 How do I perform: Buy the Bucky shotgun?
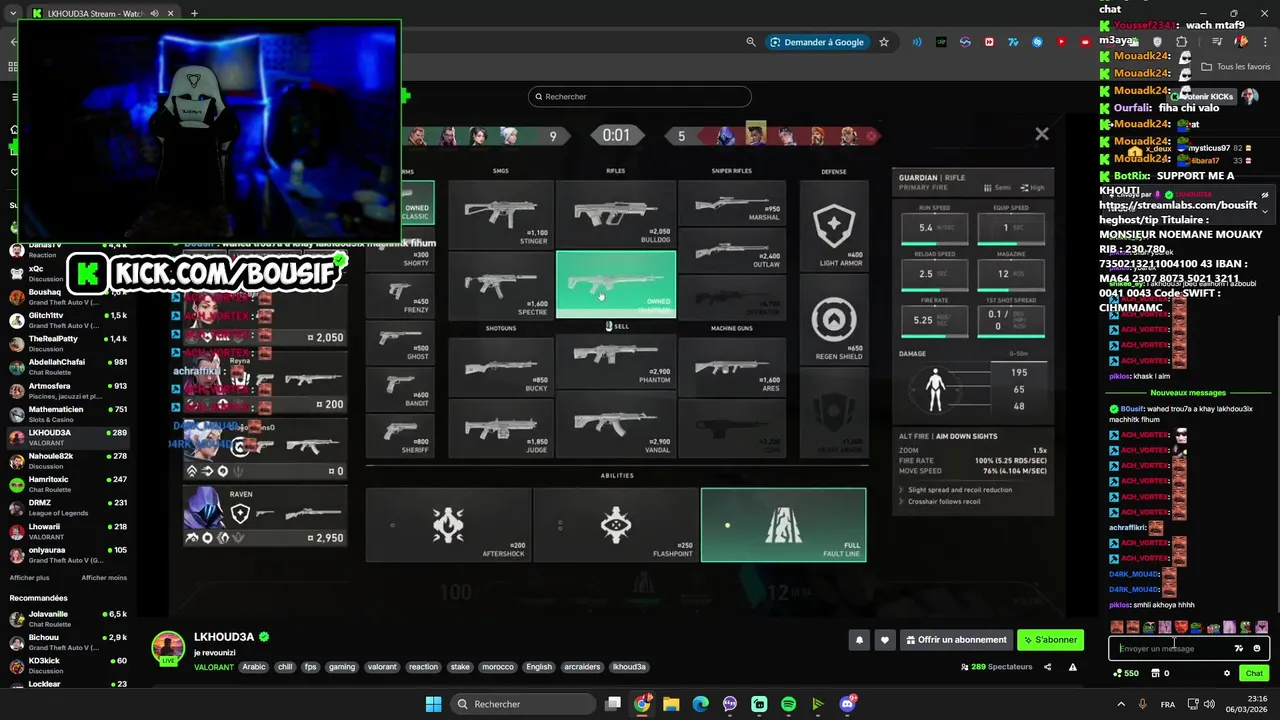[x=501, y=365]
